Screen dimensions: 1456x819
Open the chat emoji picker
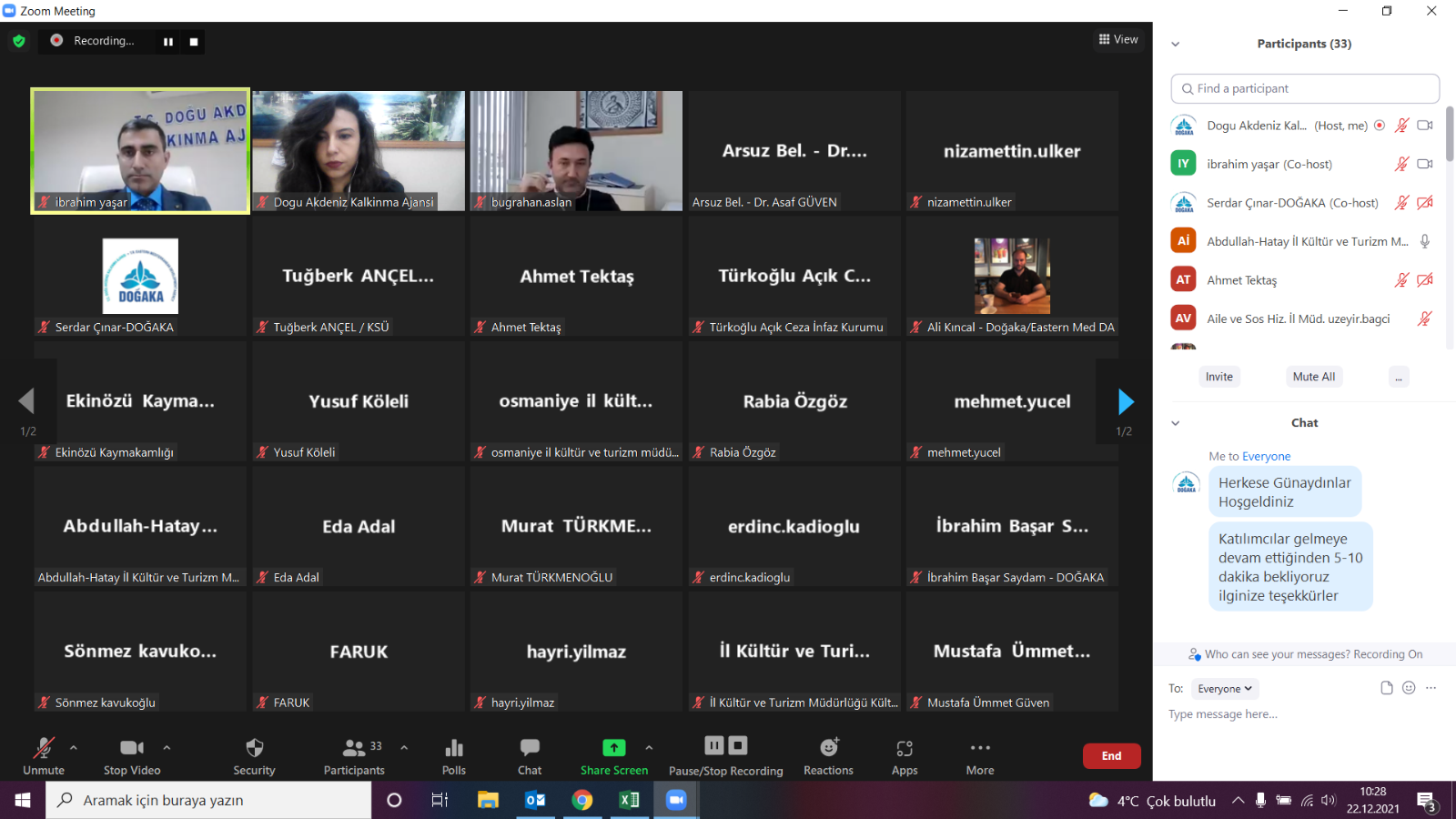coord(1409,688)
